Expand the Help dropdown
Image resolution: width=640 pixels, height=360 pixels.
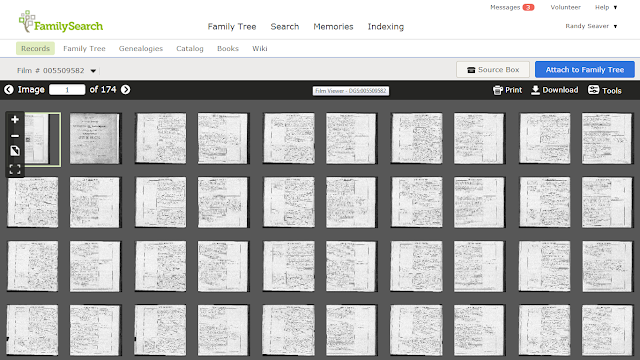tap(606, 7)
